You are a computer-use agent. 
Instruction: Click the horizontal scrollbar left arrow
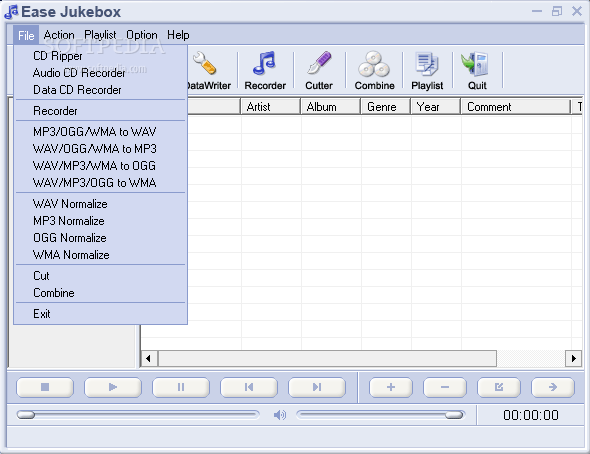[x=148, y=358]
